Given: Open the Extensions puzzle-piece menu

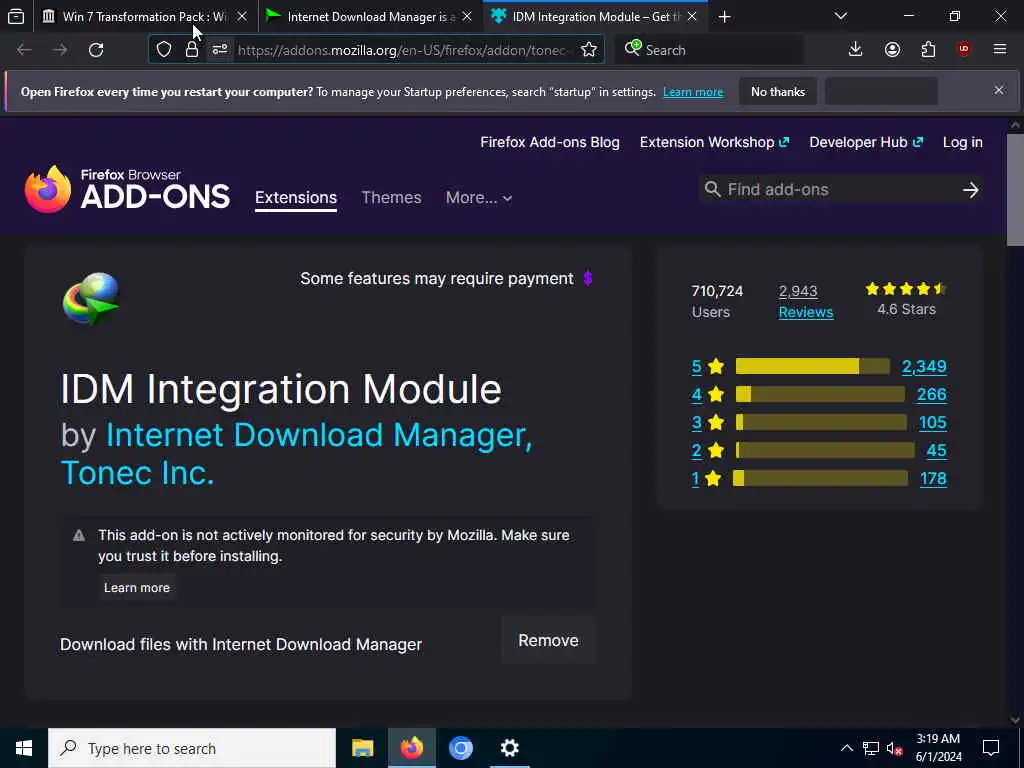Looking at the screenshot, I should 928,50.
